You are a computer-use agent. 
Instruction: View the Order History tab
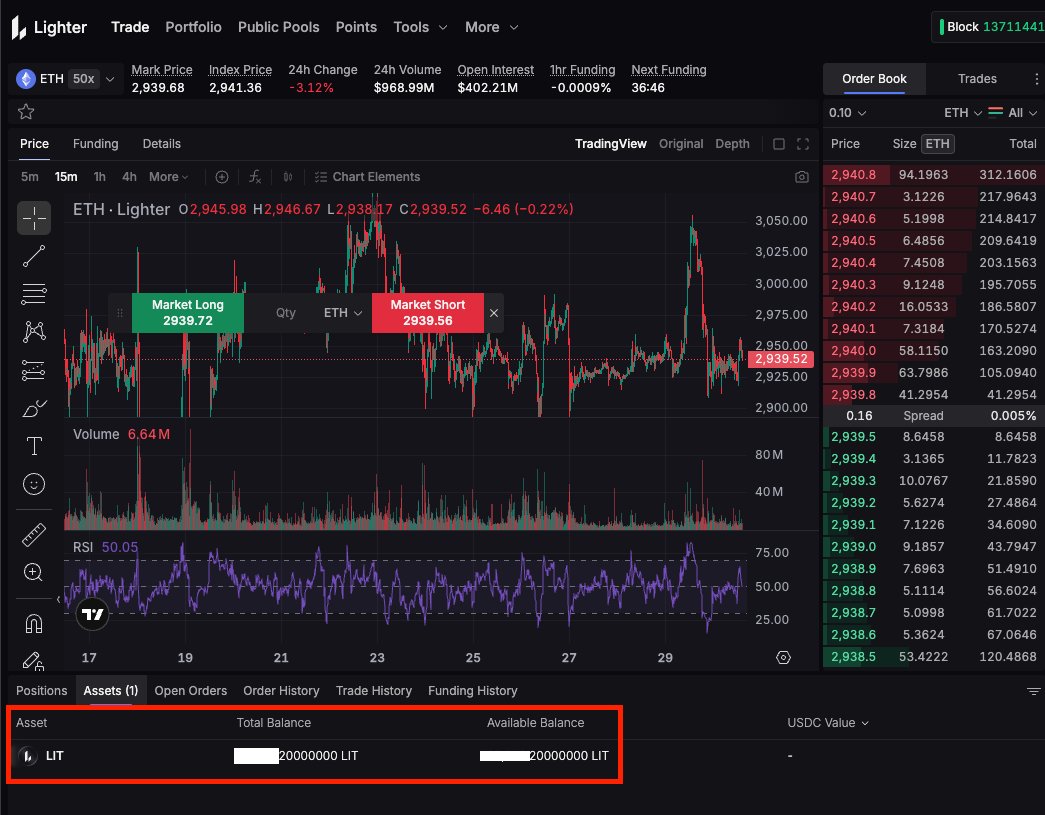coord(281,691)
